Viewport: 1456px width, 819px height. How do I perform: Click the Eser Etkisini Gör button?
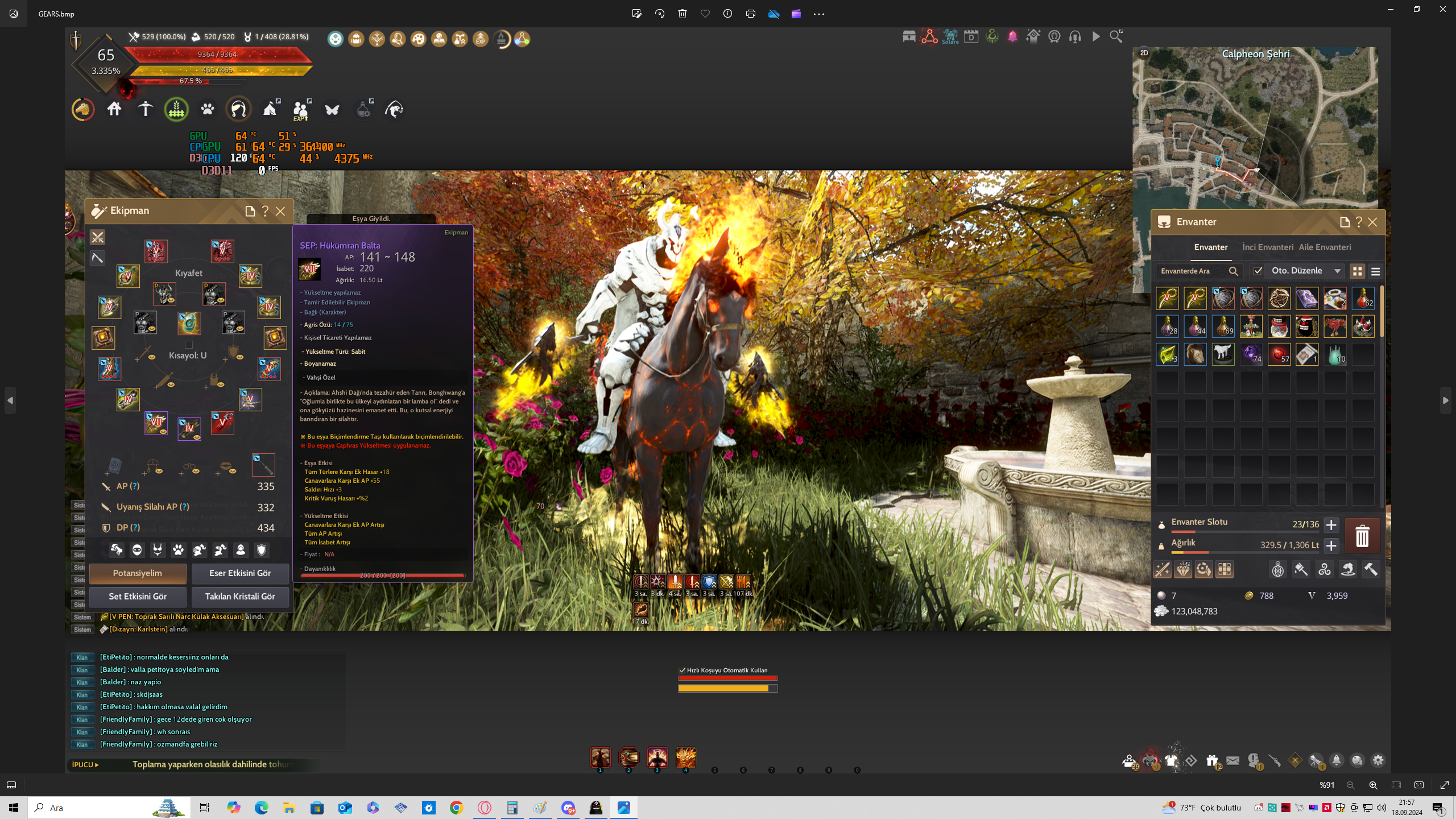point(240,573)
